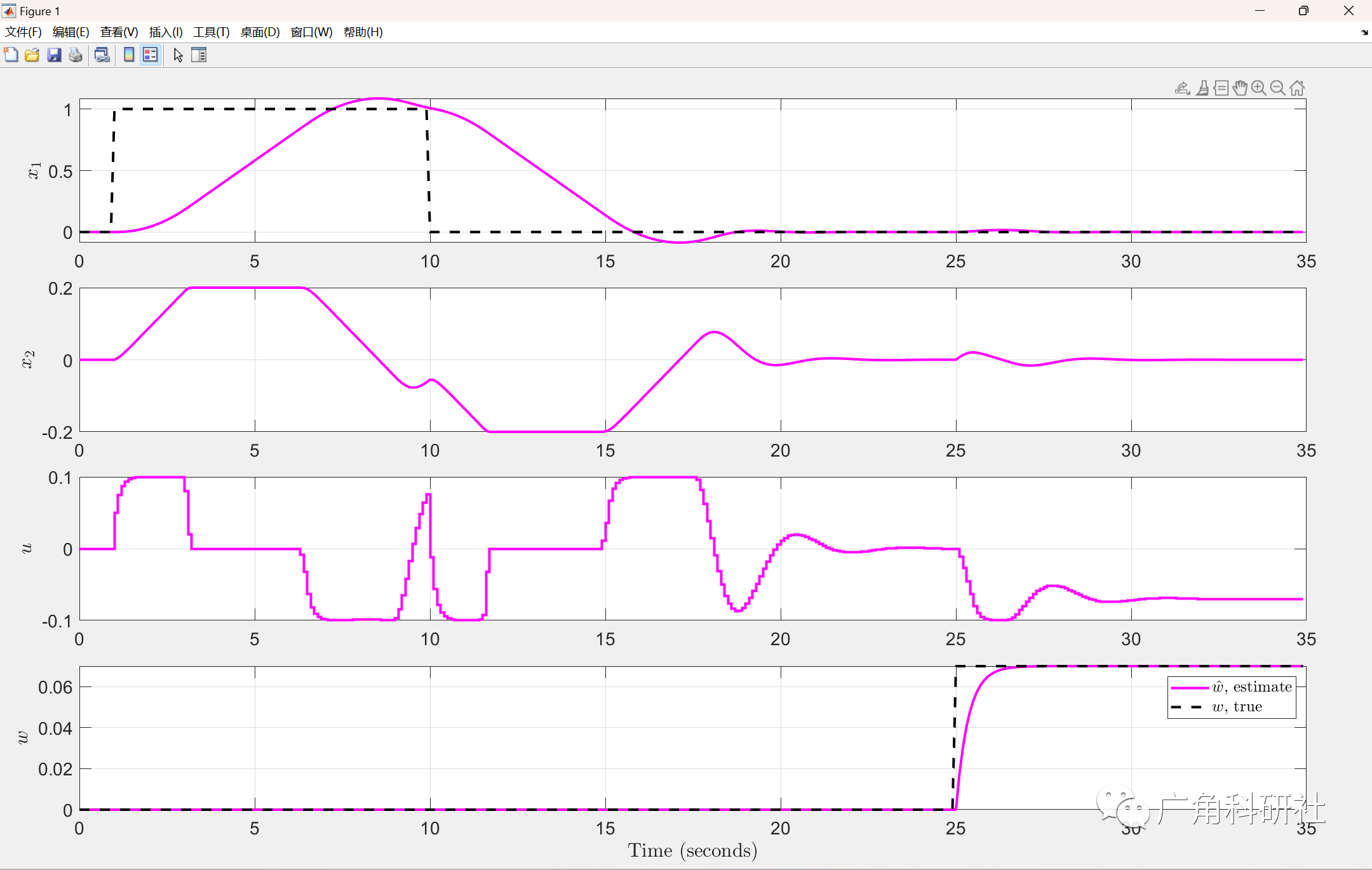Open the 文件(F) menu
Viewport: 1372px width, 870px height.
pyautogui.click(x=24, y=32)
